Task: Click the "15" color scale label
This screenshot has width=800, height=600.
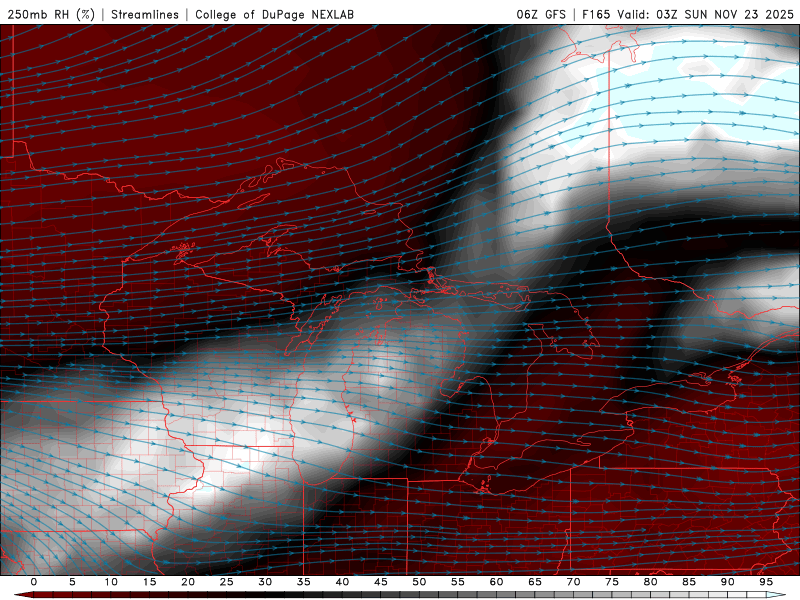Action: click(x=149, y=582)
